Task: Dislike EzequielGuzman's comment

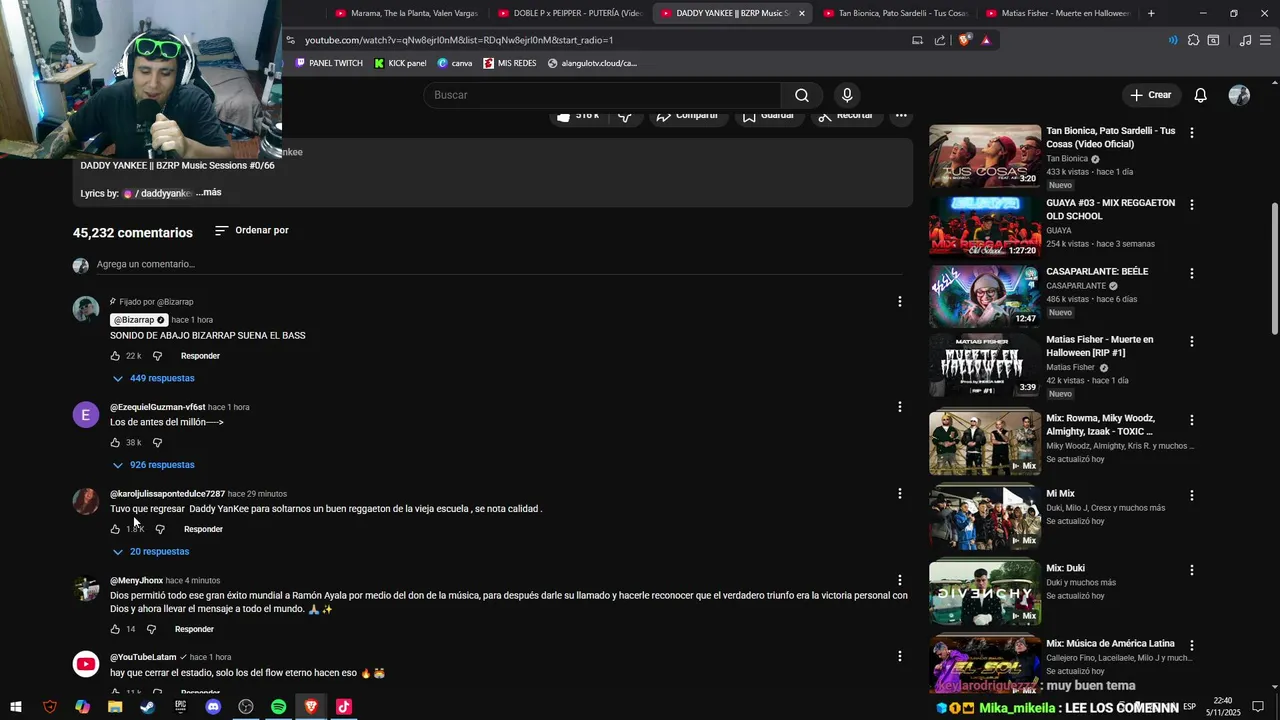Action: tap(157, 442)
